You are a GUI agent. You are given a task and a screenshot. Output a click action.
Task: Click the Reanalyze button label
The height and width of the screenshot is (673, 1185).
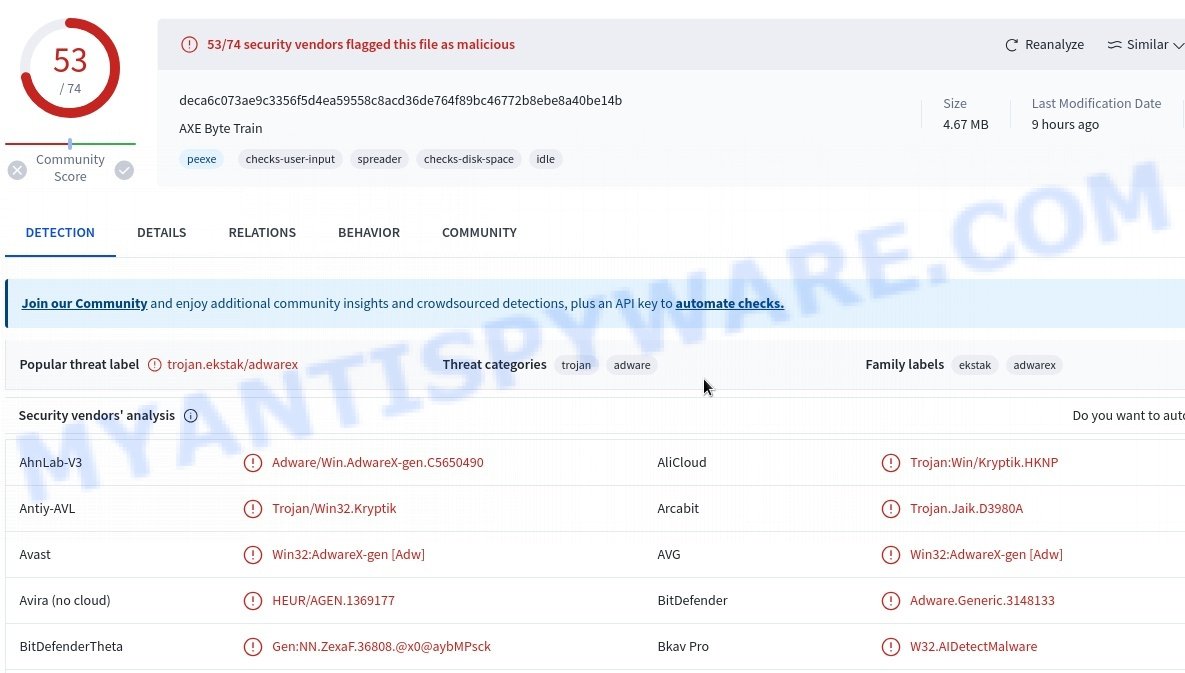click(x=1054, y=45)
